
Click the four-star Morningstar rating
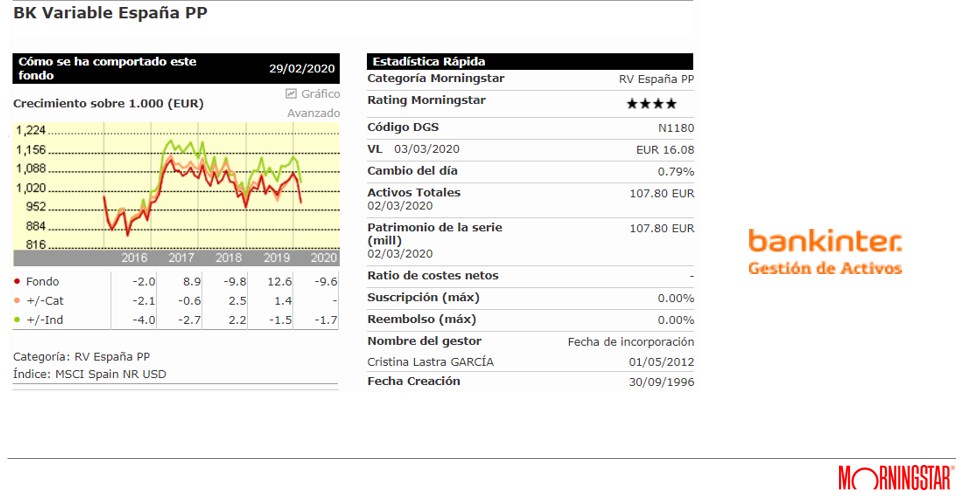coord(651,104)
